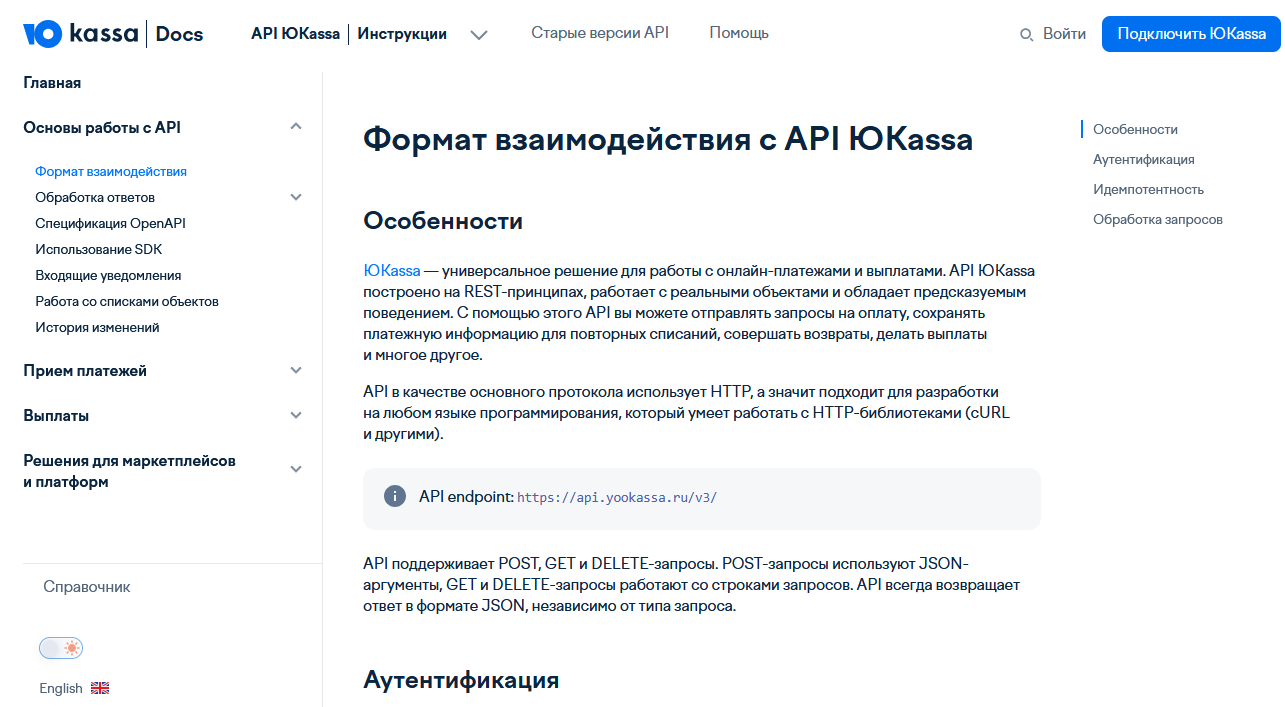
Task: Open Спецификация OpenAPI sidebar item
Action: 110,223
